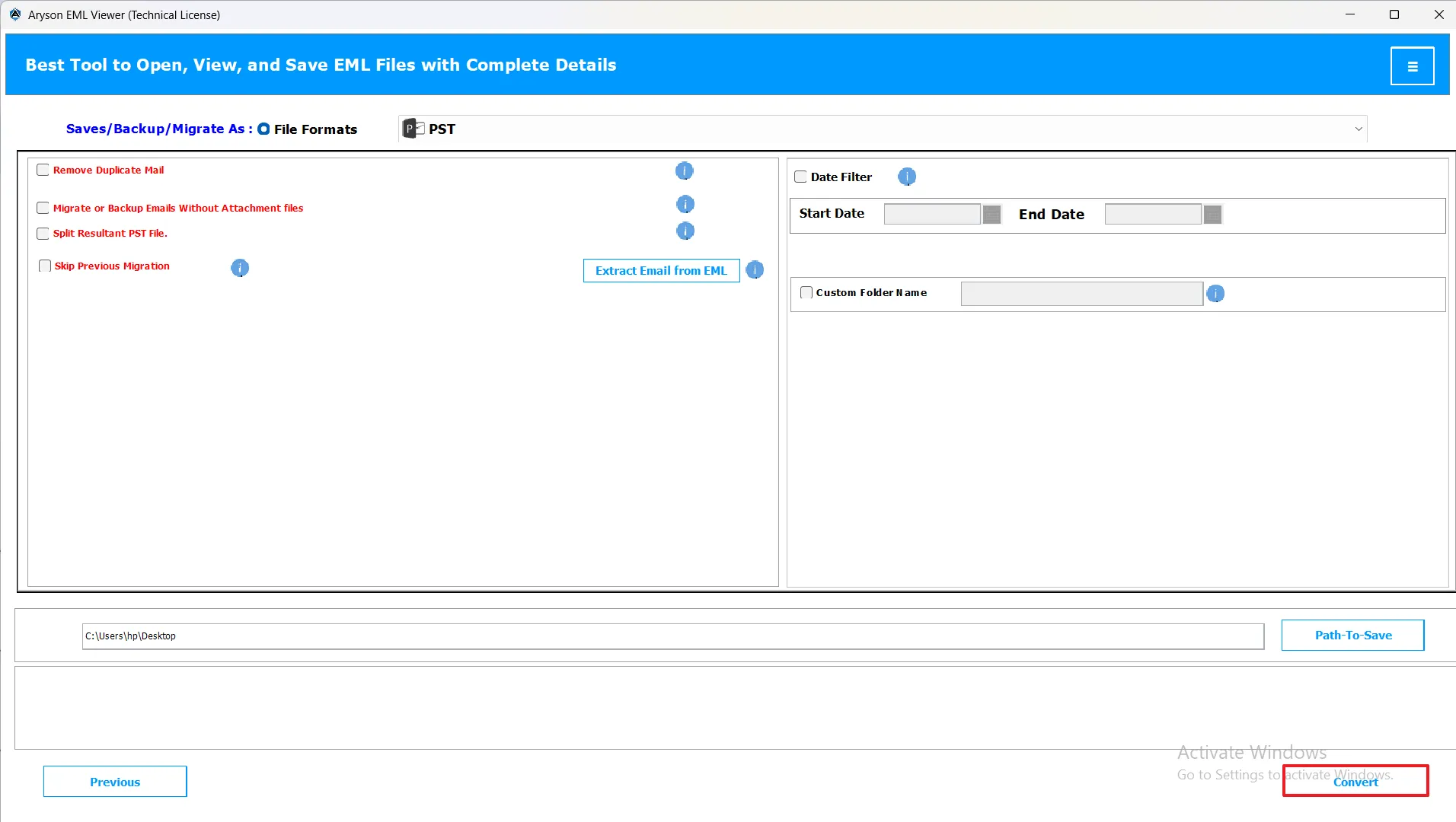Open the hamburger menu in the blue header
The image size is (1456, 822).
click(x=1412, y=66)
